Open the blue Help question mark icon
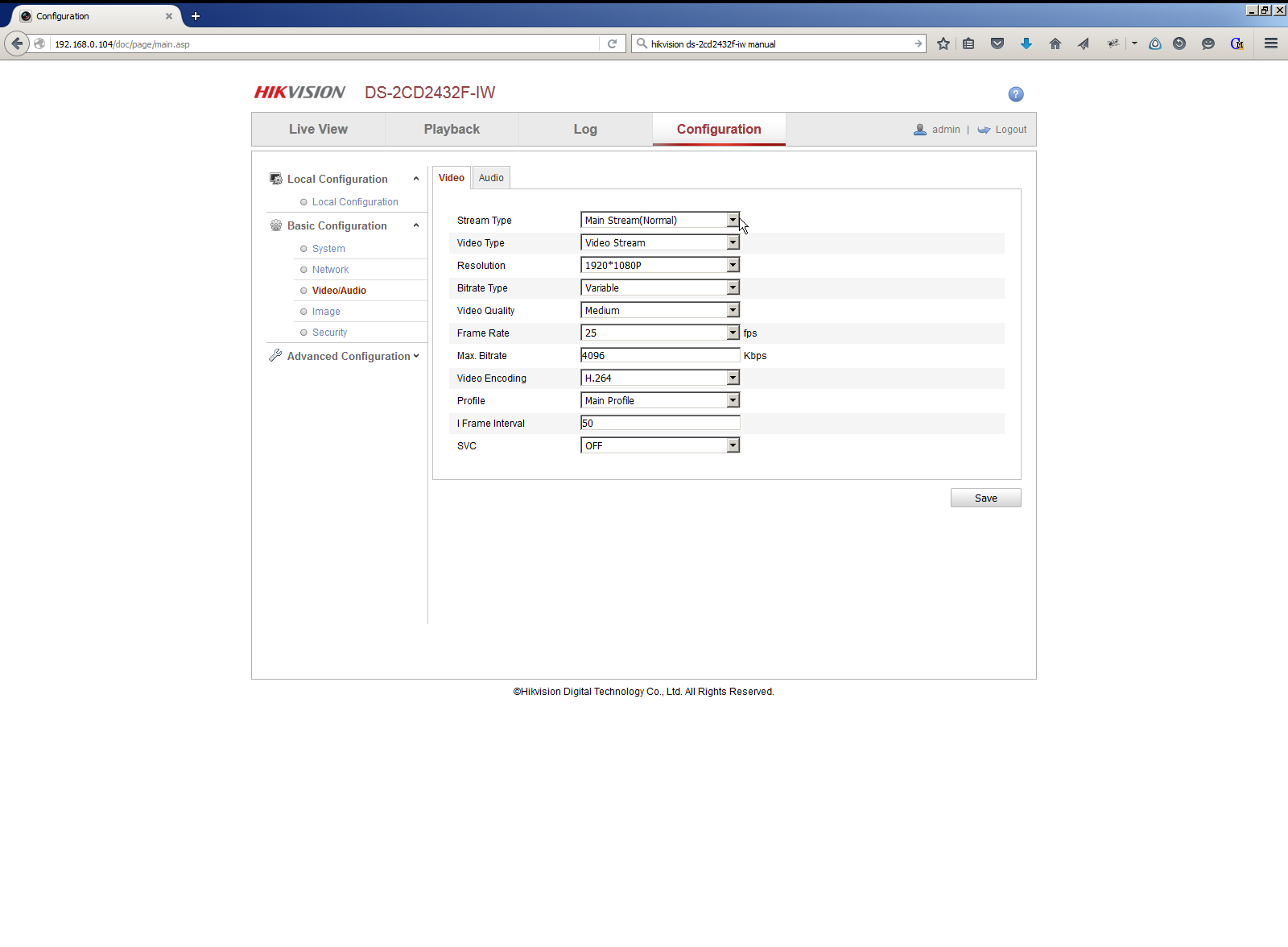The image size is (1288, 947). (1016, 94)
